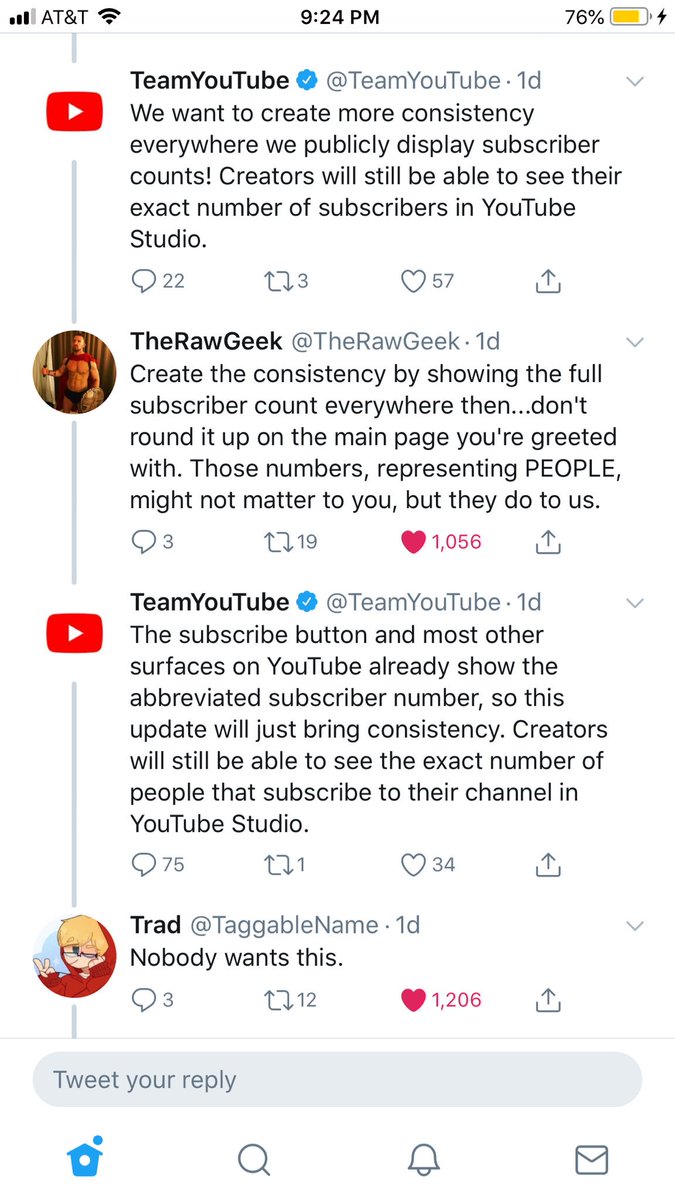This screenshot has width=675, height=1200.
Task: Unlike TheRawGeek's tweet with 1,056 likes
Action: (413, 542)
